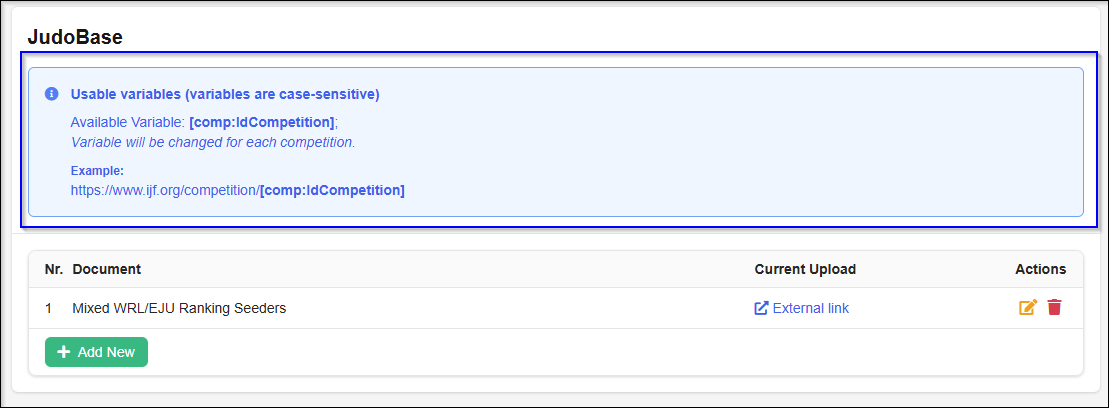Viewport: 1109px width, 408px height.
Task: Click the Usable variables heading text
Action: pos(224,94)
